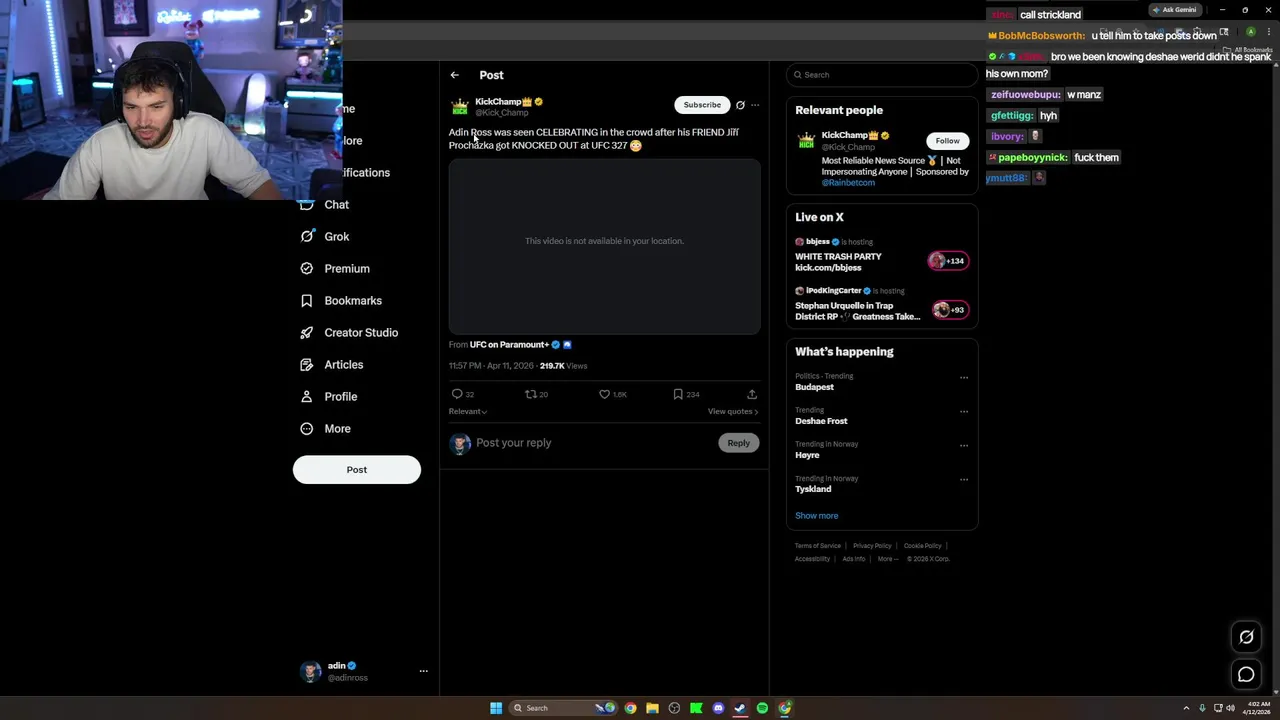Open the Premium page
The height and width of the screenshot is (720, 1280).
[347, 268]
